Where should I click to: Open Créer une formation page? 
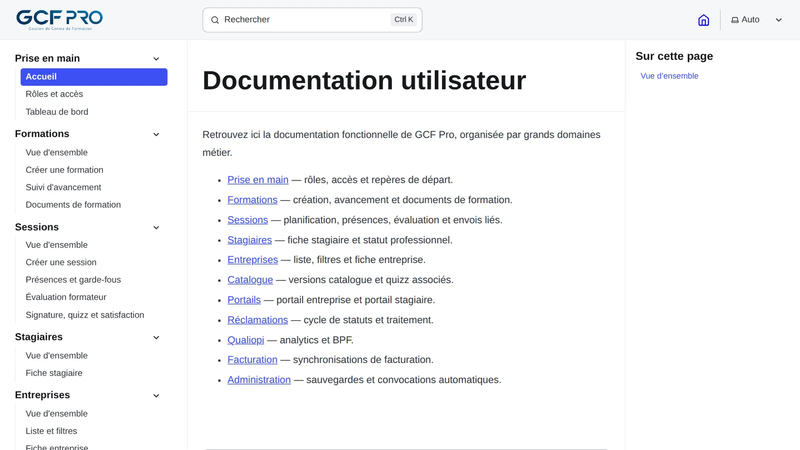click(64, 170)
